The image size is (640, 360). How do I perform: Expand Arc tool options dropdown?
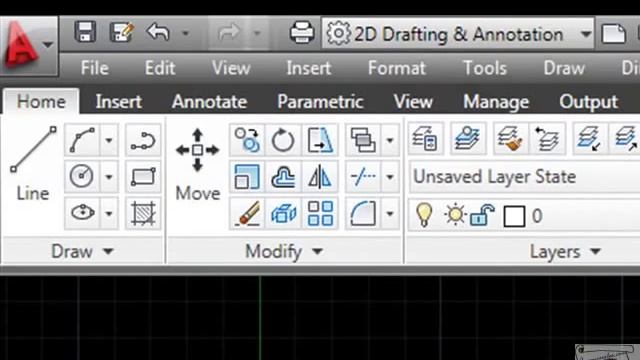pyautogui.click(x=109, y=140)
